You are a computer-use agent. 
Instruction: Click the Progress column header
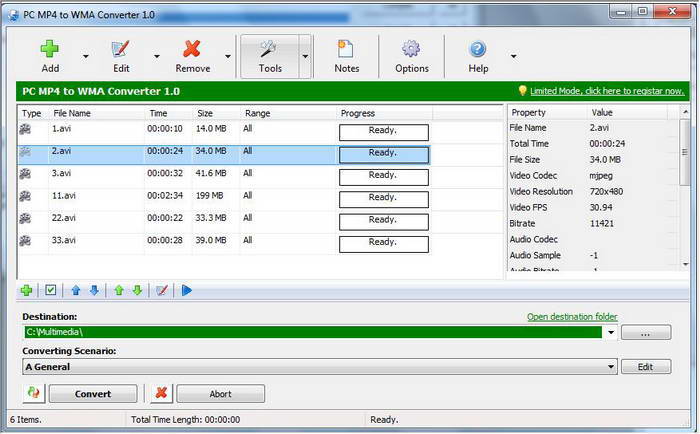pos(384,113)
